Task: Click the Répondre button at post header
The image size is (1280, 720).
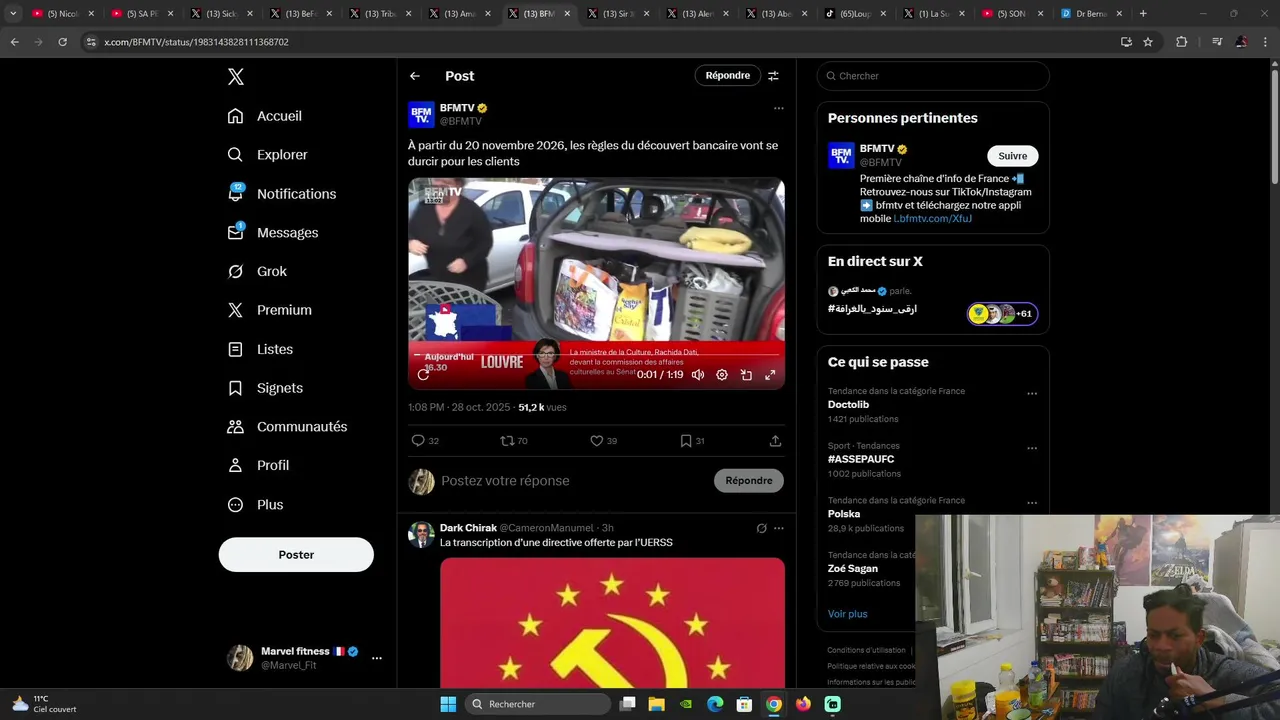Action: (x=727, y=76)
